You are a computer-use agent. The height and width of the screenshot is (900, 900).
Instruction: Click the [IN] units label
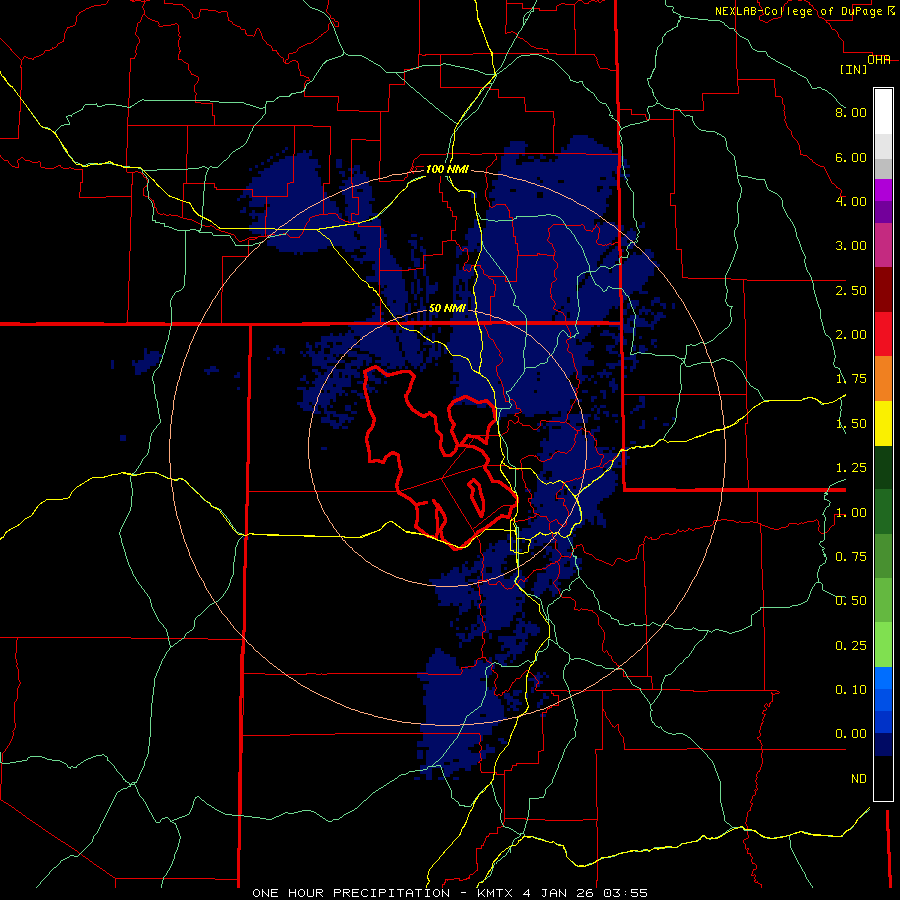coord(854,69)
